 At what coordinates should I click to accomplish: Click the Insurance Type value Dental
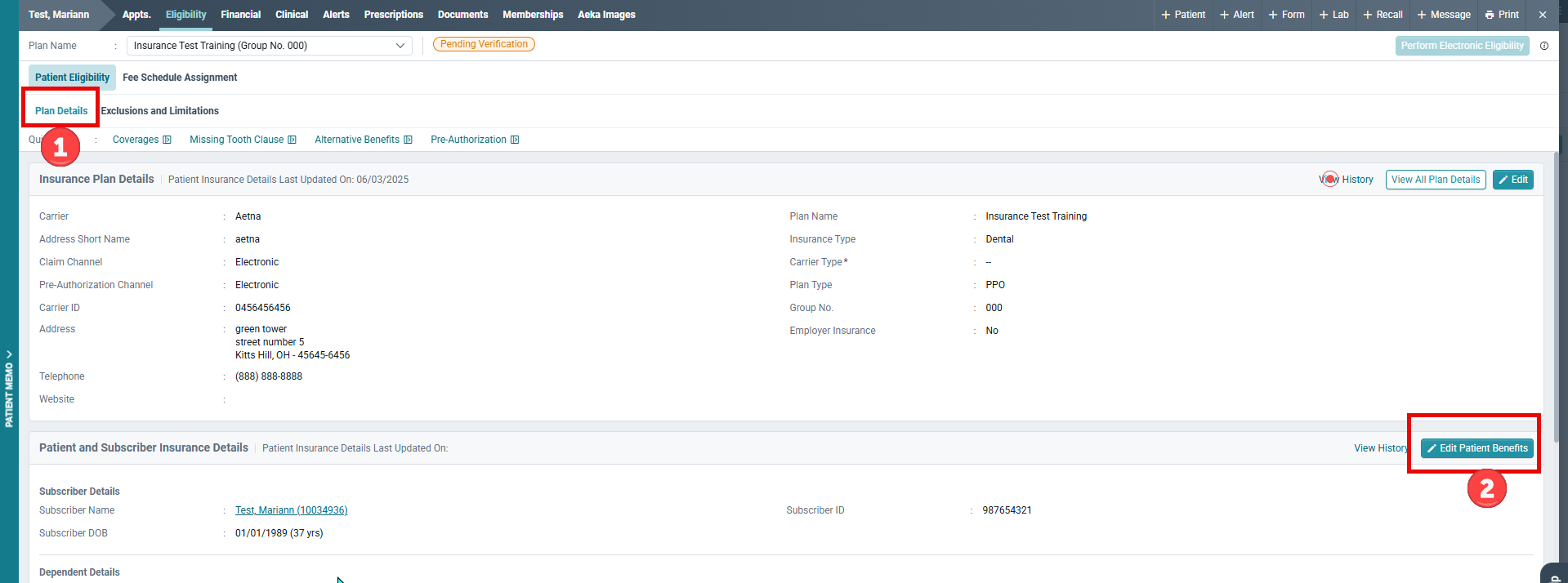tap(999, 239)
